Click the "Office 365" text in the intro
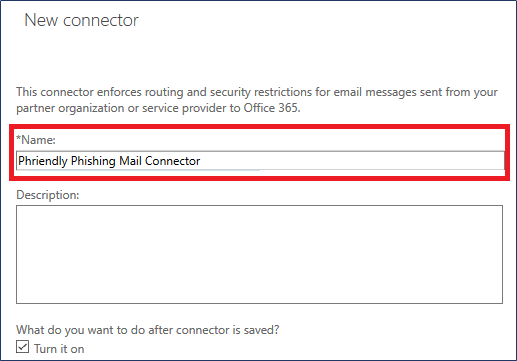Screen dimensions: 517x361 (x=272, y=108)
